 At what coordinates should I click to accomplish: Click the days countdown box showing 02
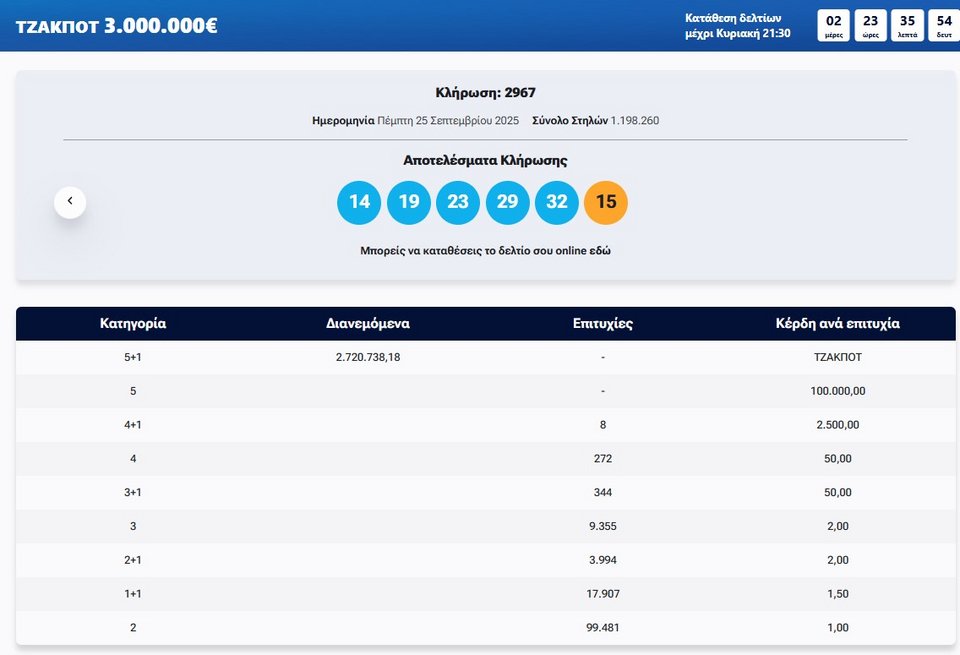834,25
